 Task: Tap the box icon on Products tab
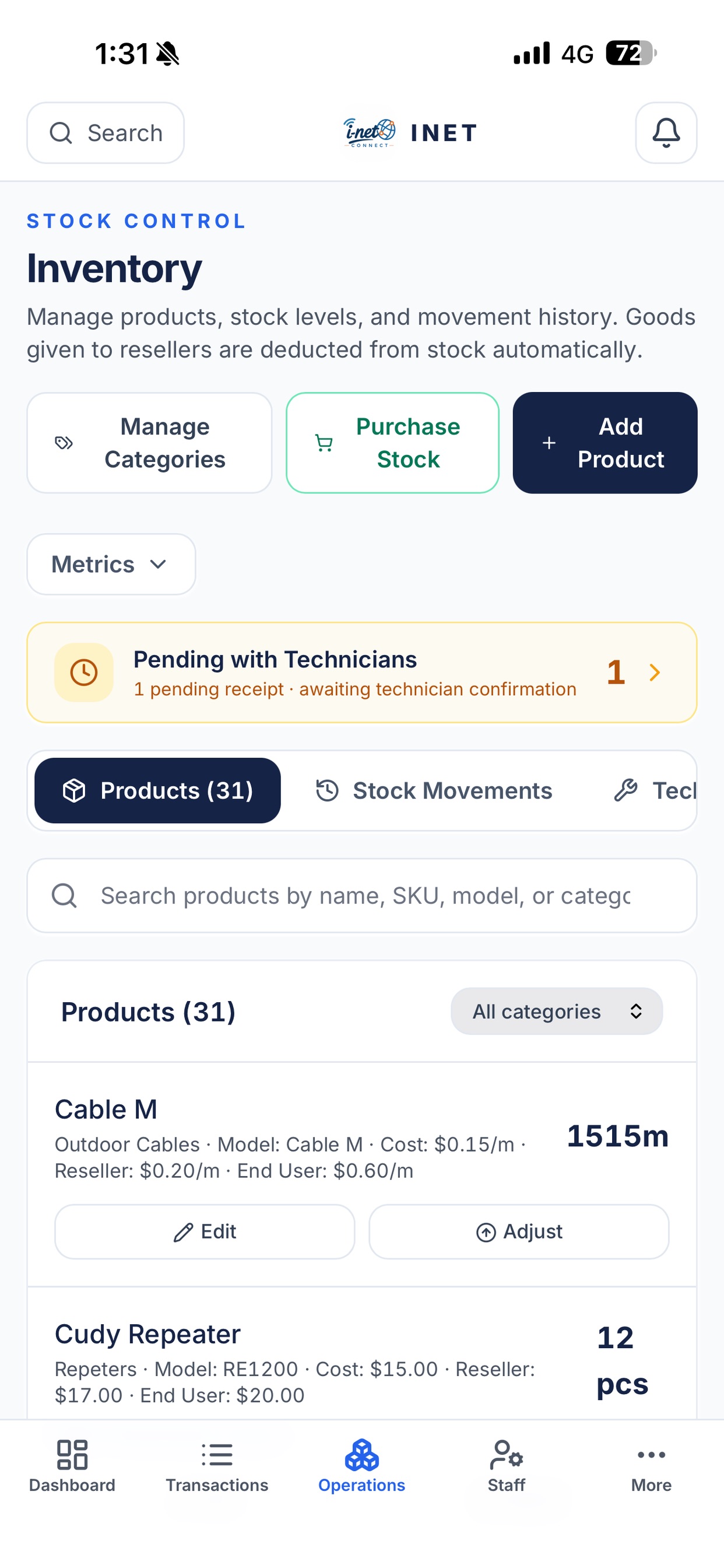74,790
